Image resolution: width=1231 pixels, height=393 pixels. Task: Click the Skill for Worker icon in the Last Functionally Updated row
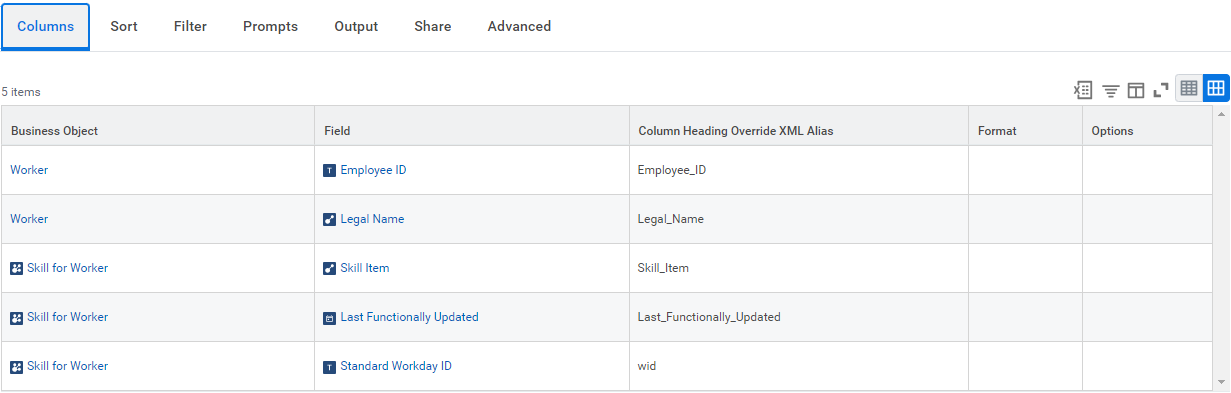coord(16,318)
